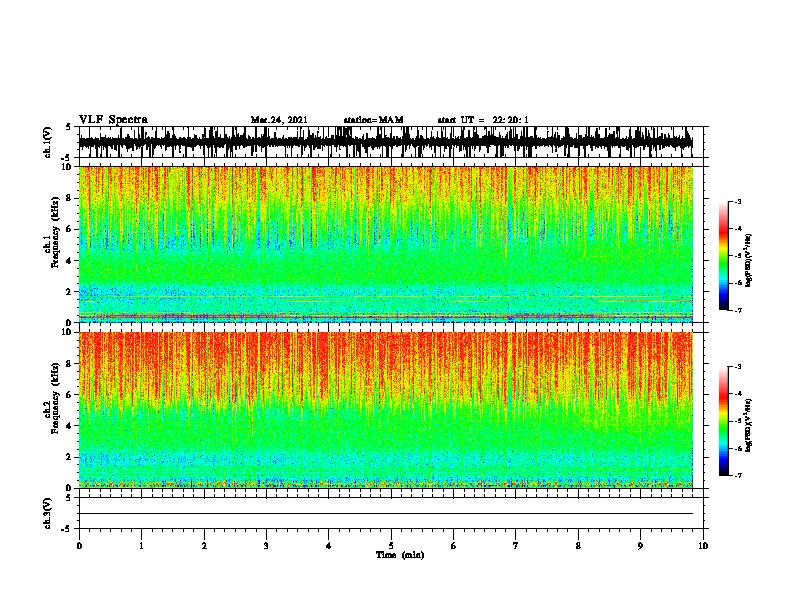This screenshot has width=792, height=612.
Task: Click the "-7" tick on the ch.1 colorbar
Action: (x=738, y=310)
